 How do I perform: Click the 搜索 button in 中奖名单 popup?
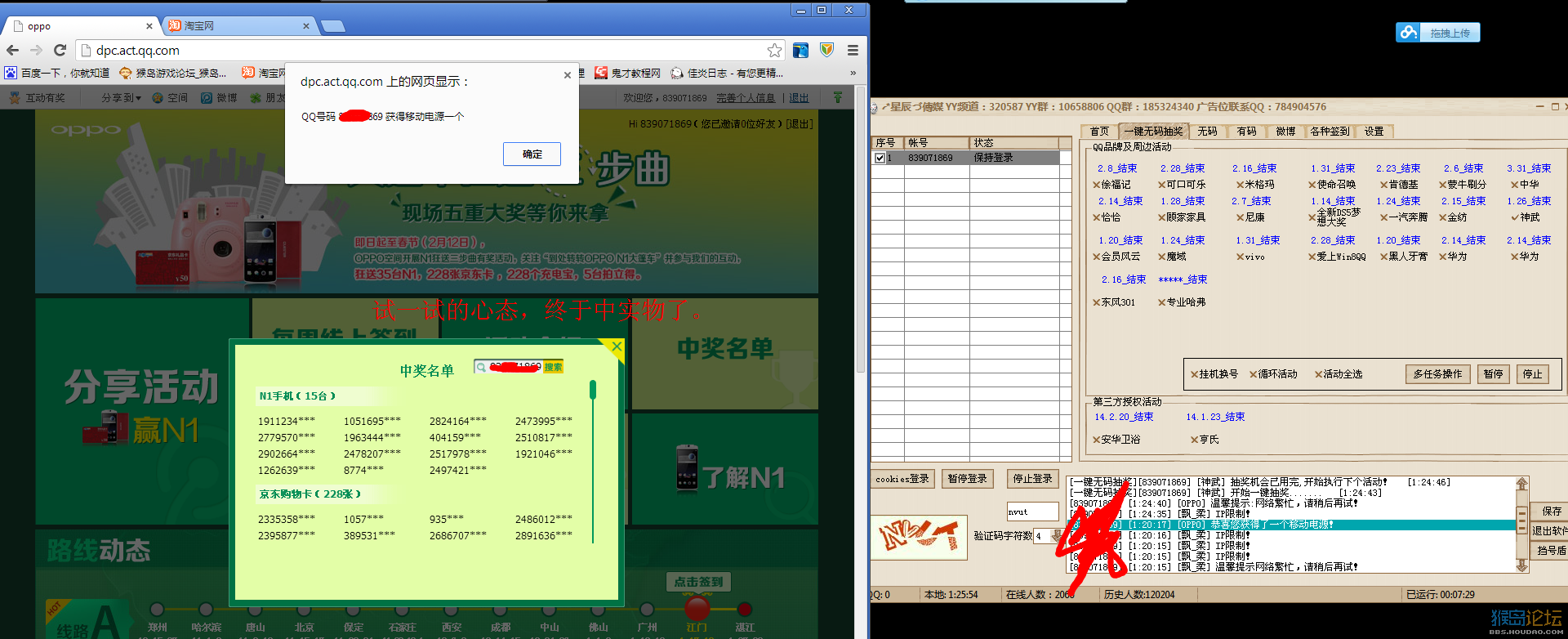(553, 368)
